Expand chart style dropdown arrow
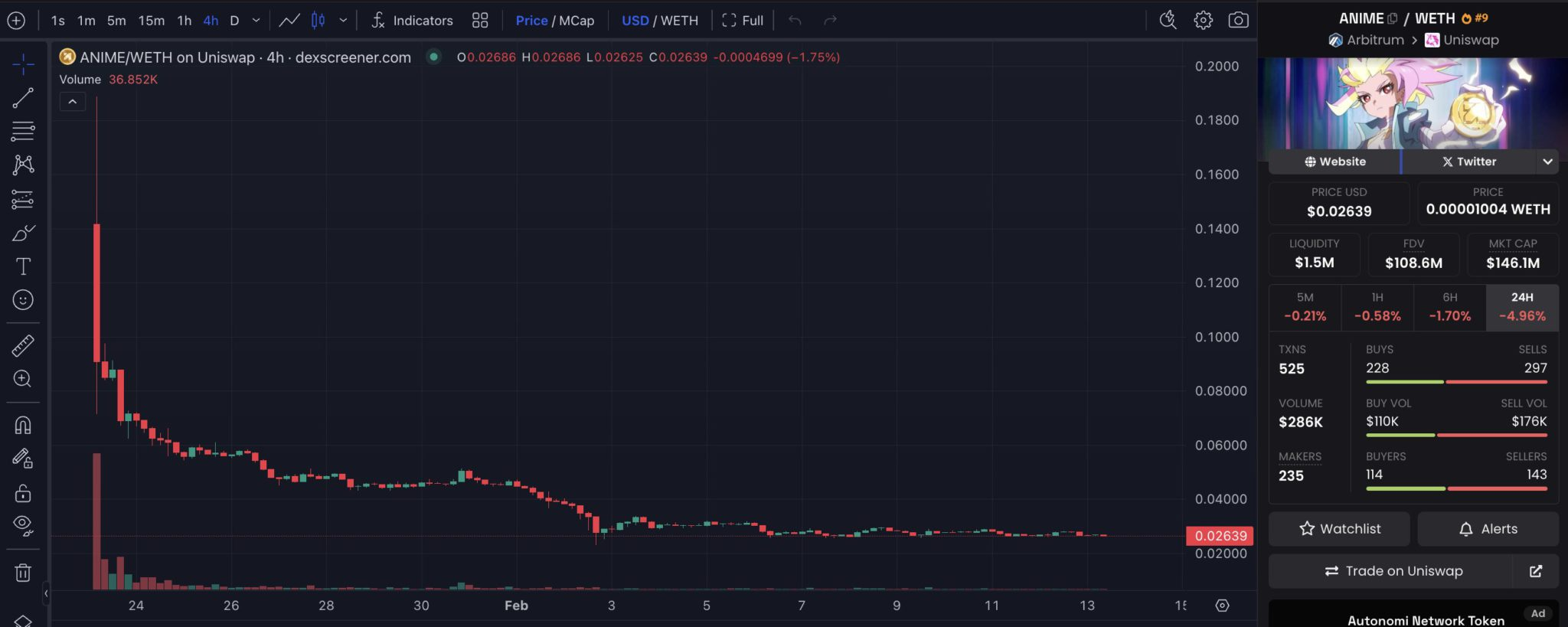 343,21
